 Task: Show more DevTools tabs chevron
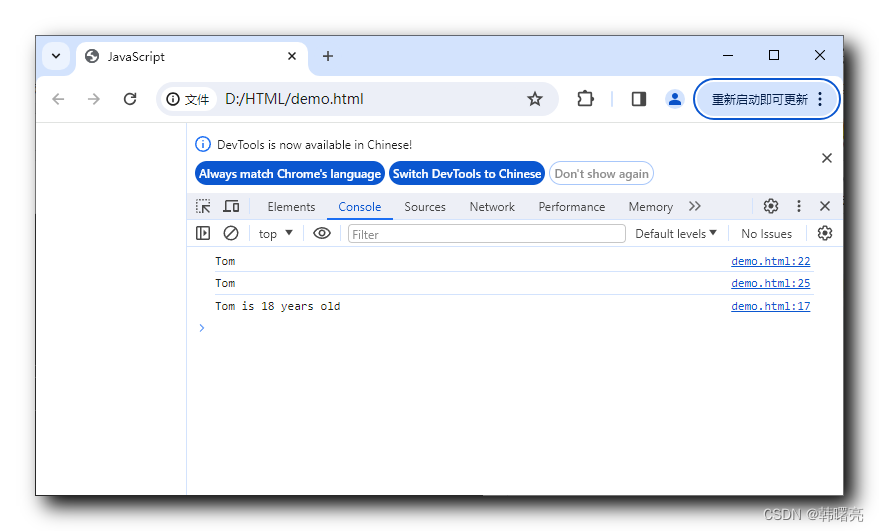coord(695,206)
